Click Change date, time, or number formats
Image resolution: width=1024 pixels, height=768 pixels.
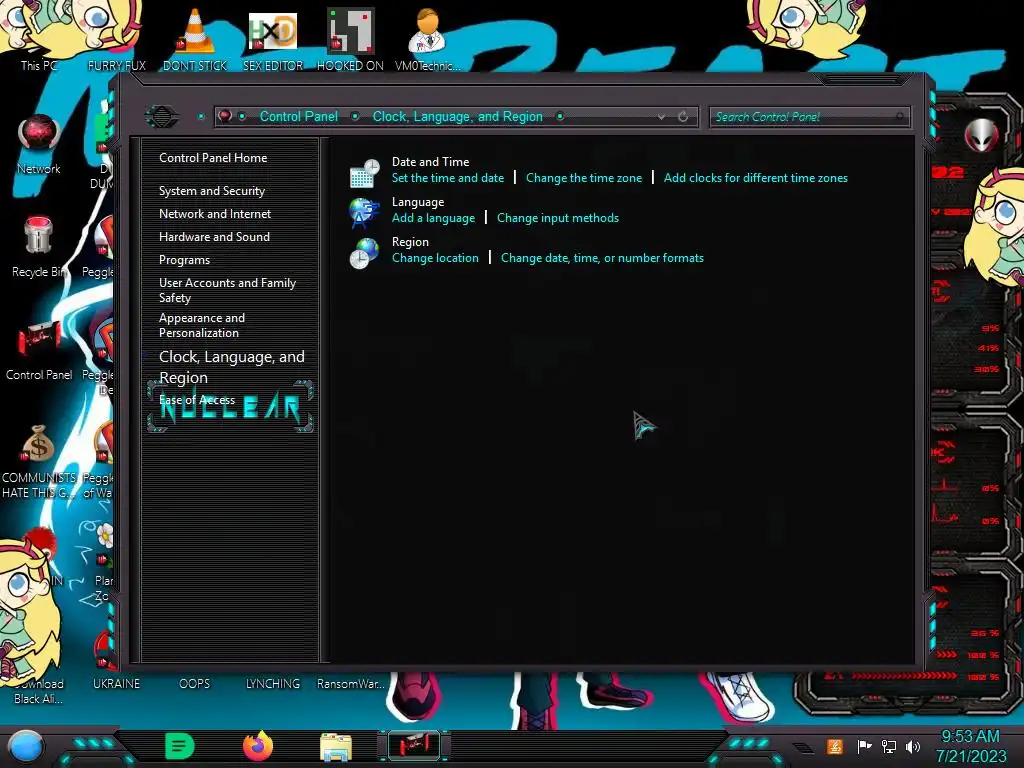602,258
